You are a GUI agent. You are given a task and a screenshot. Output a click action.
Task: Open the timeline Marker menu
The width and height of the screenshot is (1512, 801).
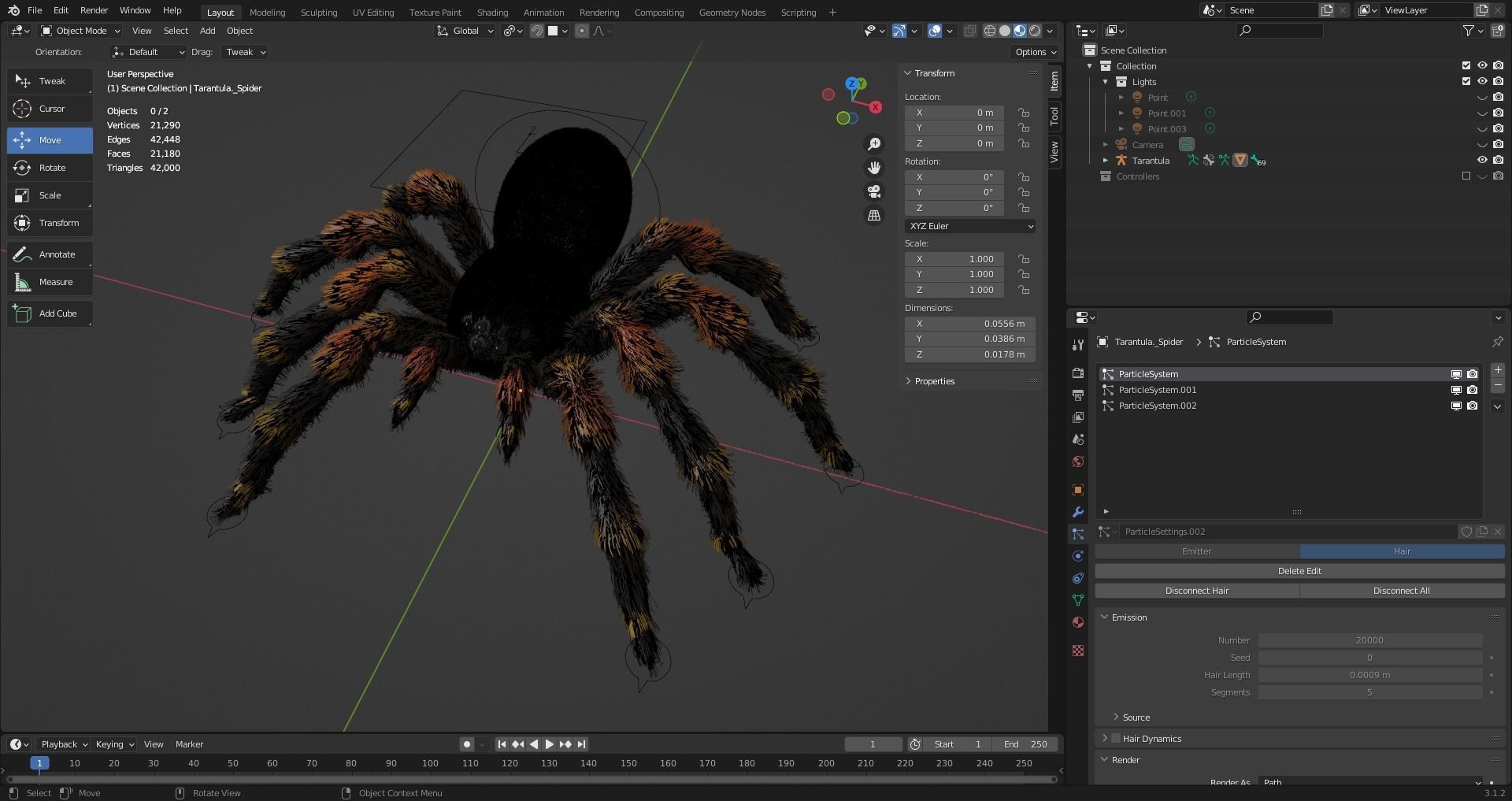click(x=189, y=744)
